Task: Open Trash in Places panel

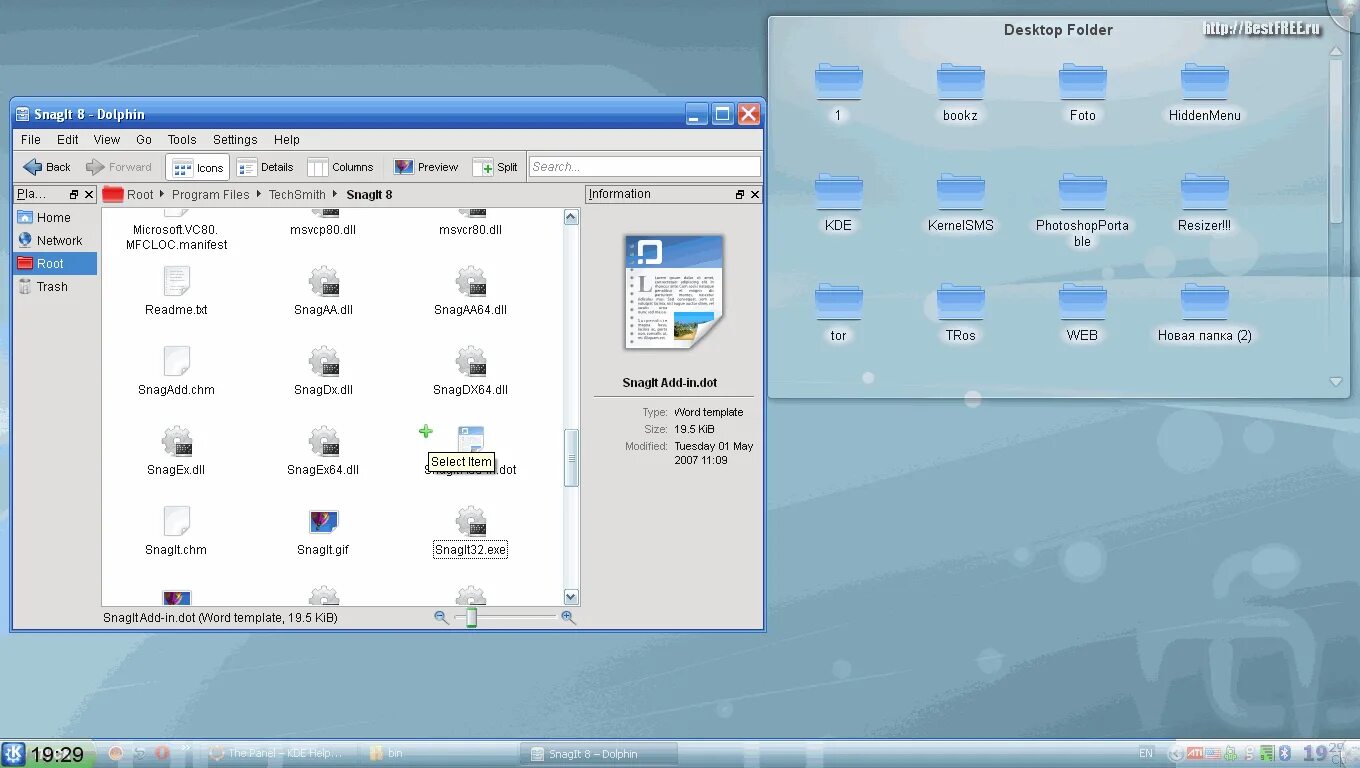Action: (x=55, y=287)
